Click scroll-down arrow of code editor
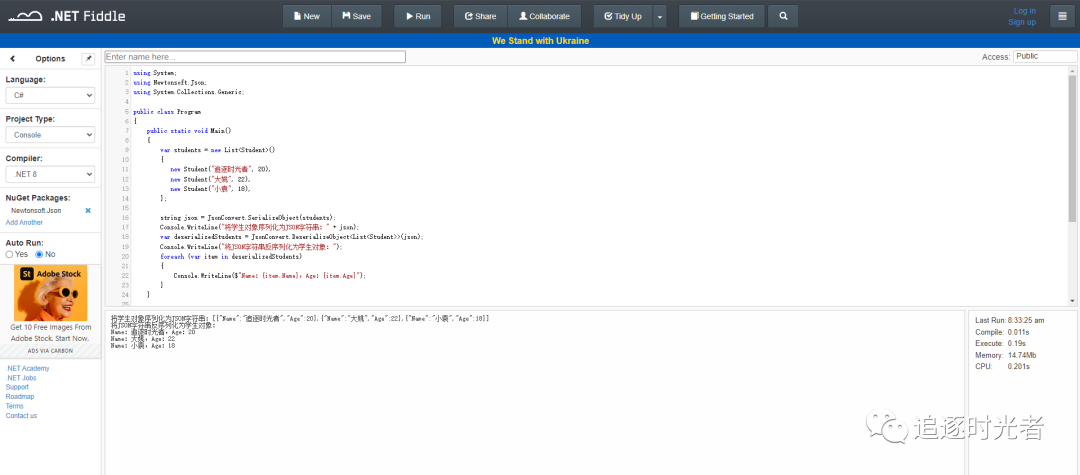 (1072, 302)
